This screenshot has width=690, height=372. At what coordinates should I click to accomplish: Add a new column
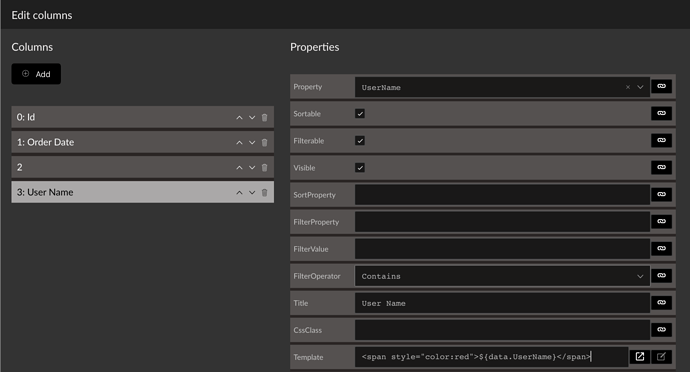click(36, 74)
